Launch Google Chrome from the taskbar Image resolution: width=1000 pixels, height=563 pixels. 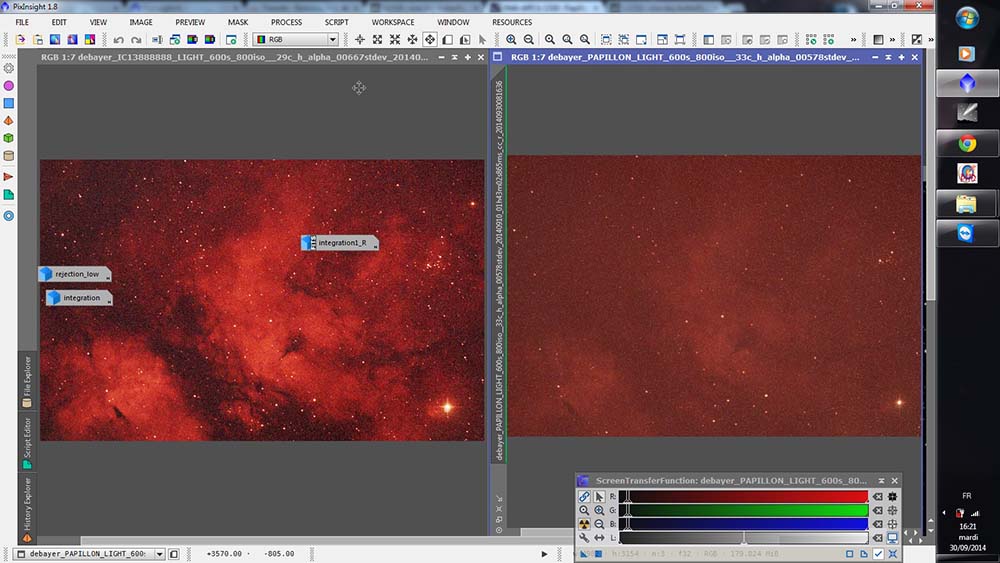click(x=966, y=143)
